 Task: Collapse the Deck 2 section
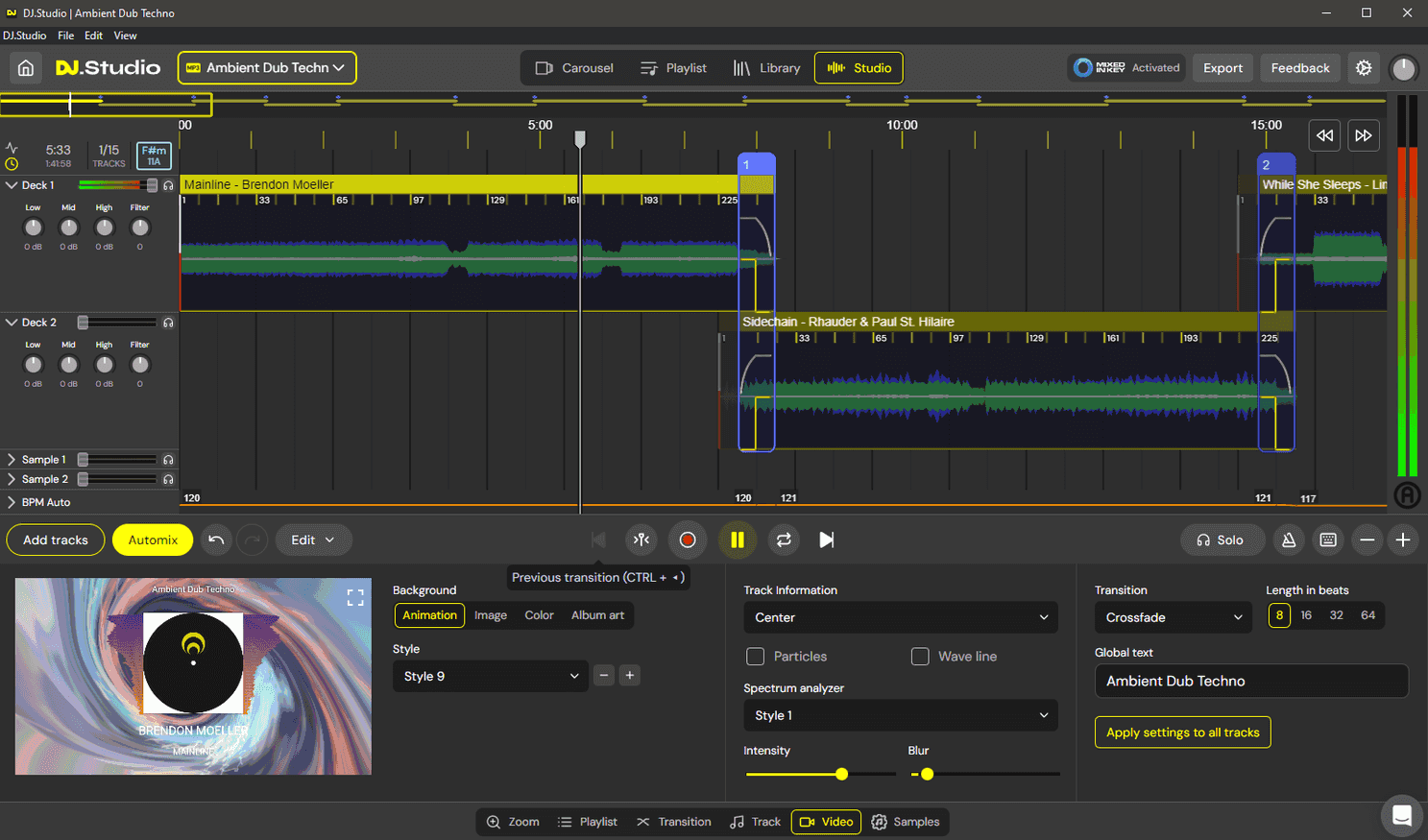(12, 322)
